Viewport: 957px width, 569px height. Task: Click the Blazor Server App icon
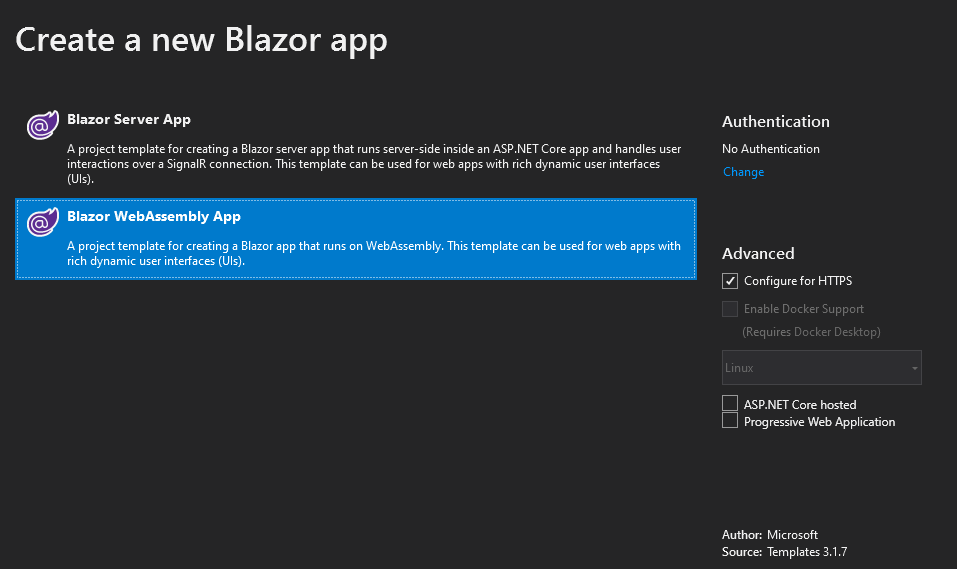coord(43,125)
